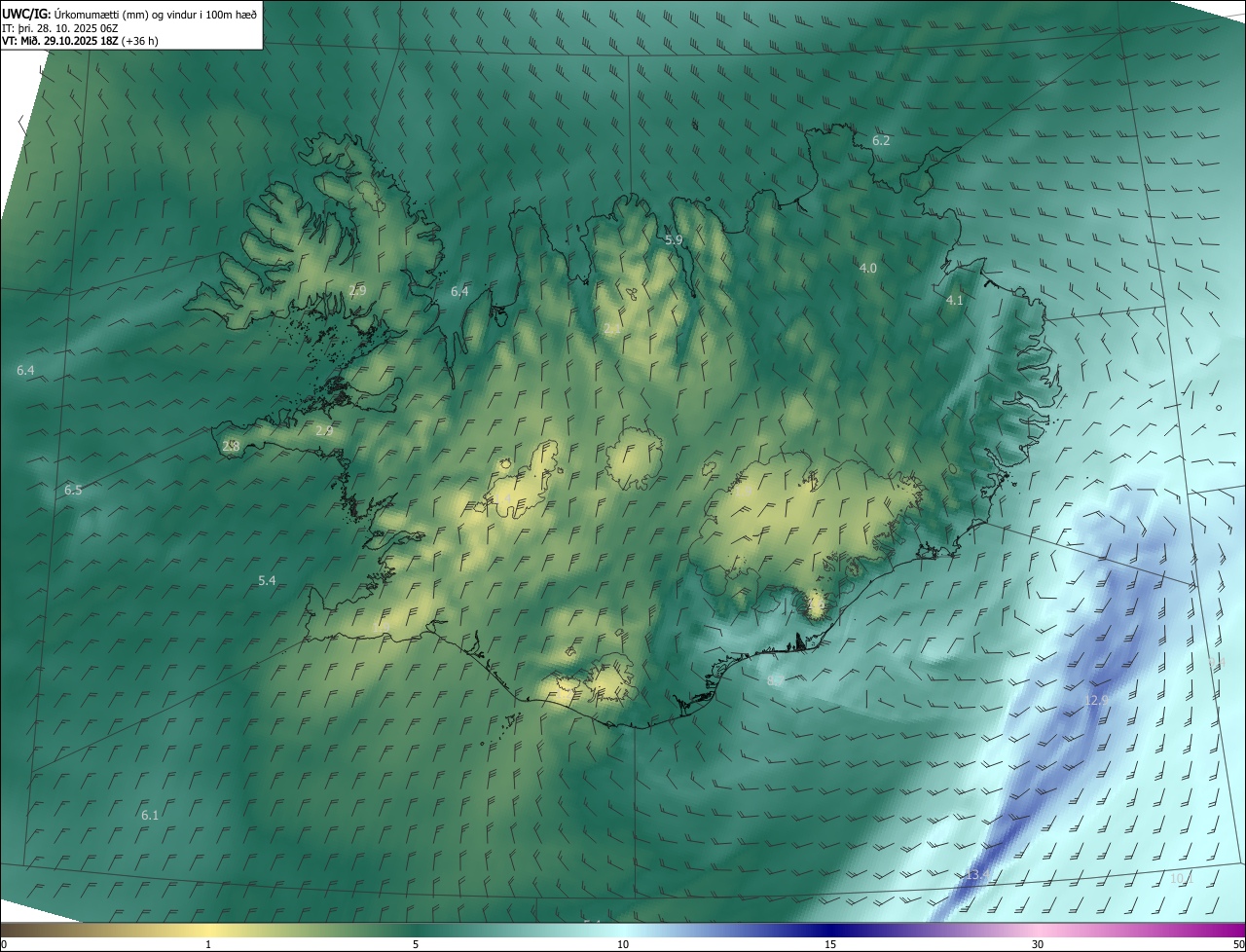Click the 6.1 value label on the map
The image size is (1246, 952).
[x=150, y=815]
